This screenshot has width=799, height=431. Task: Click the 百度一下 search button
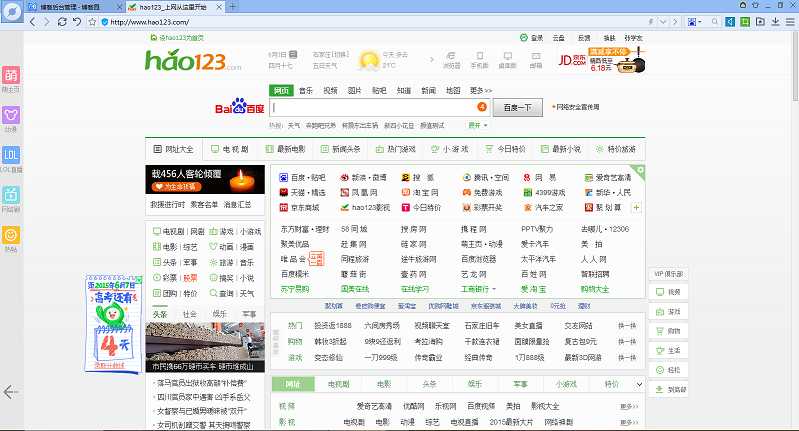[x=517, y=107]
